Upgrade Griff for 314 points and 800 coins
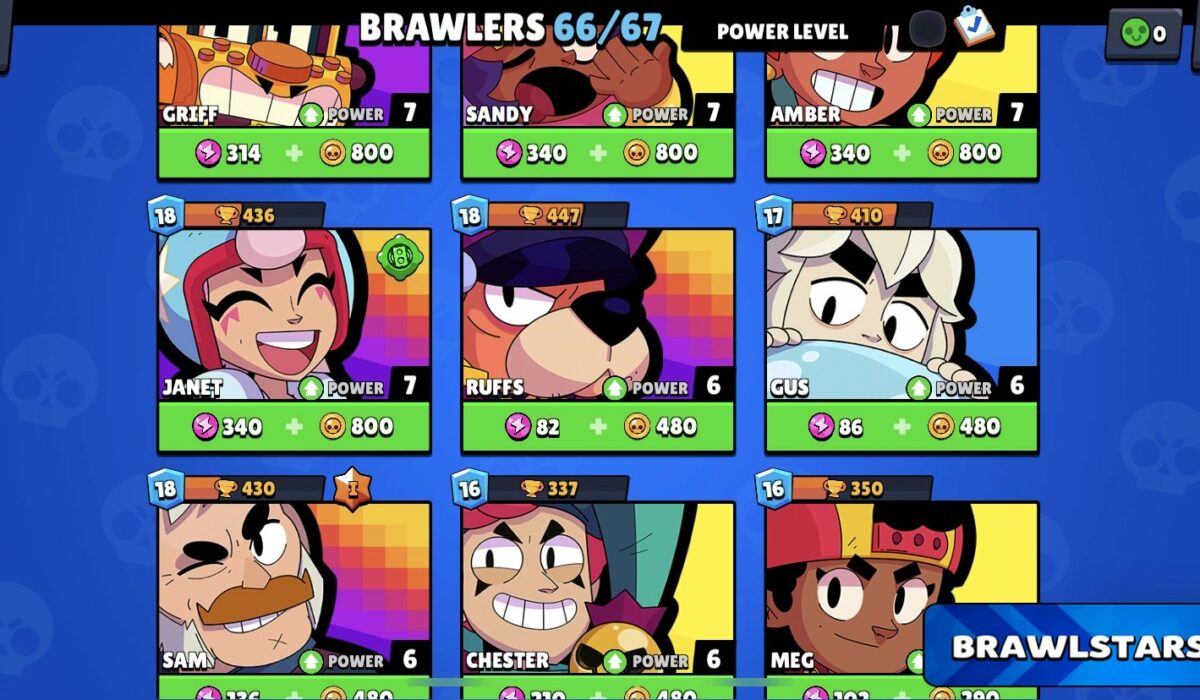The width and height of the screenshot is (1200, 700). pos(294,153)
